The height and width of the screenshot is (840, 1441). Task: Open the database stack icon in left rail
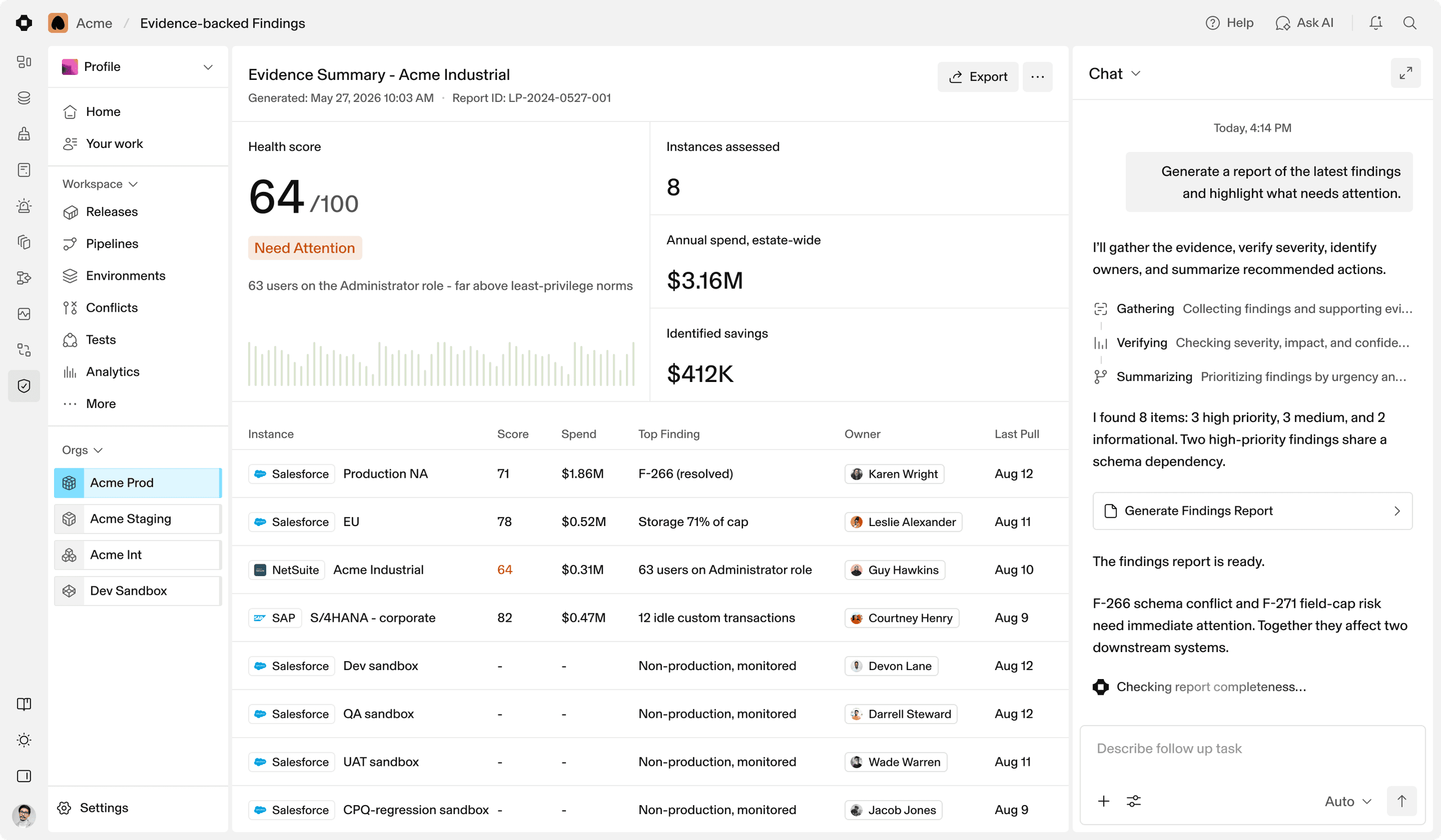[24, 98]
